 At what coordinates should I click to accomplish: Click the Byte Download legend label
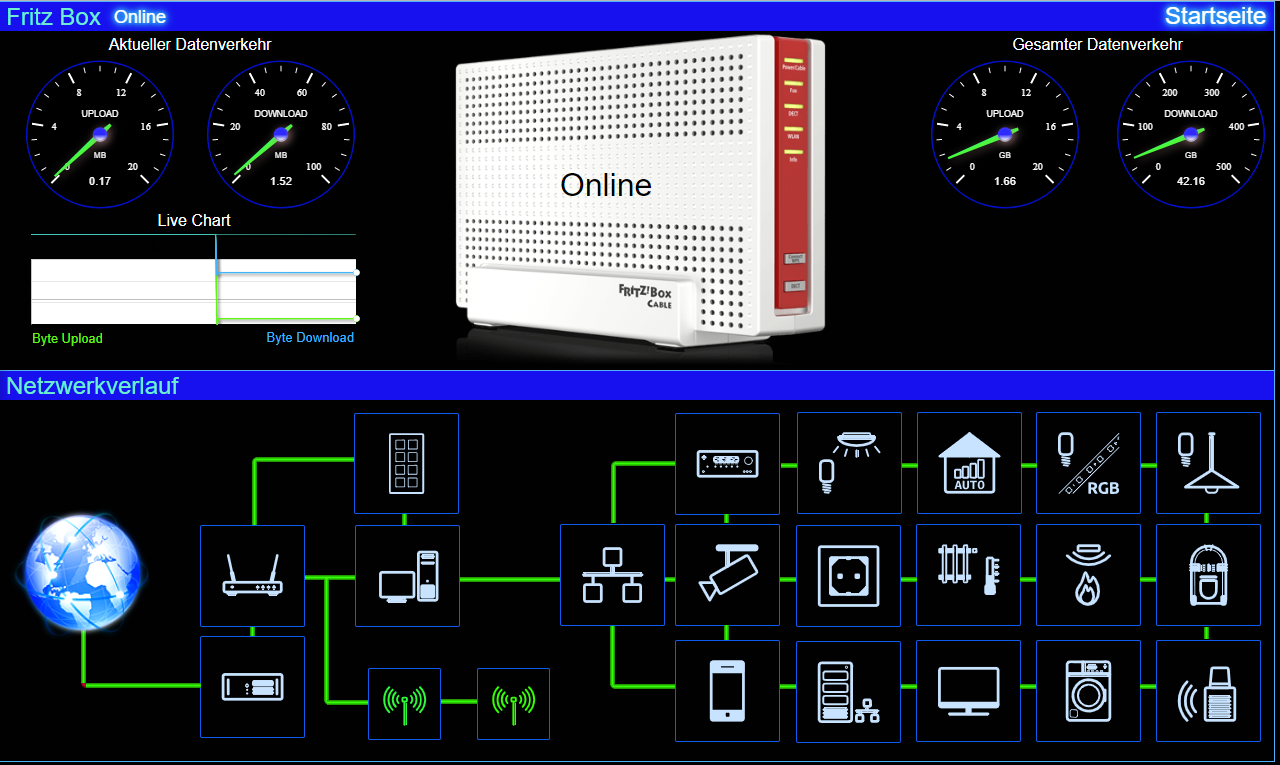(x=310, y=337)
